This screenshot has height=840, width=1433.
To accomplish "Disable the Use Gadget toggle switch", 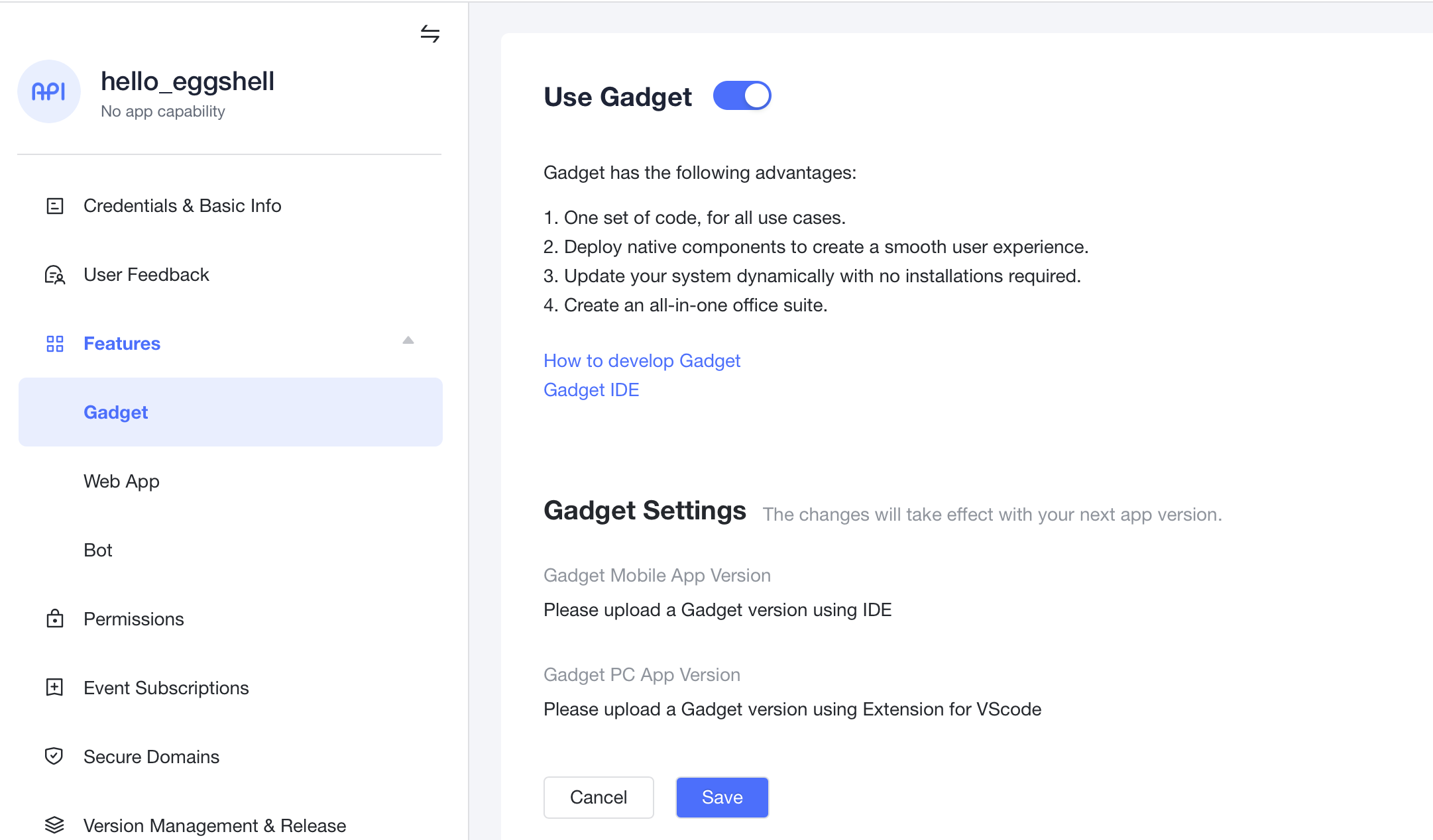I will tap(742, 96).
